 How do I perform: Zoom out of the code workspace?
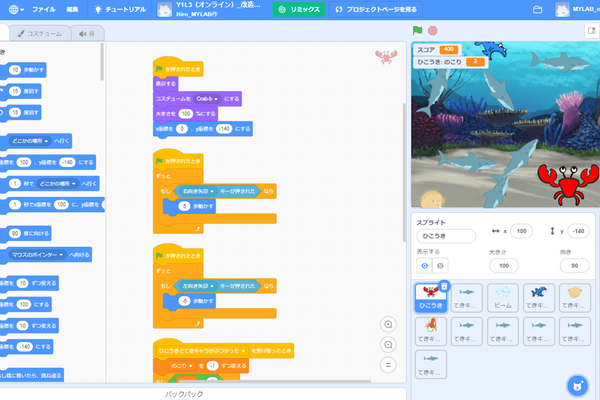388,345
